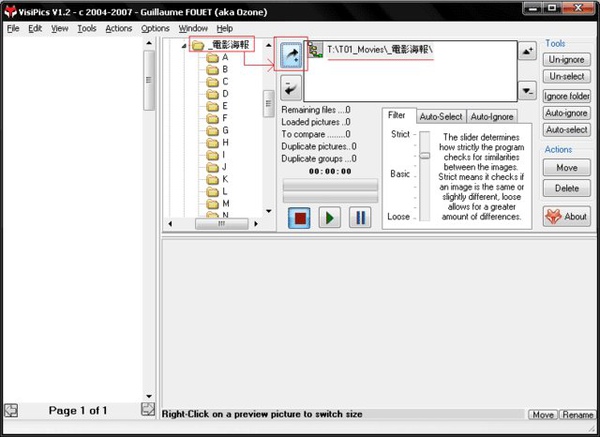Click the Un-select button
The image size is (600, 437).
tap(566, 77)
